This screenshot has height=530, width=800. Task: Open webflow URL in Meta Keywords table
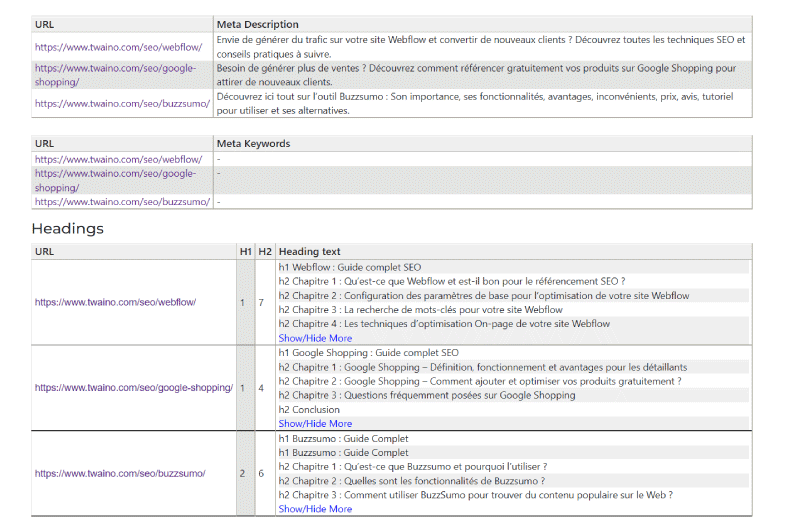pyautogui.click(x=118, y=159)
